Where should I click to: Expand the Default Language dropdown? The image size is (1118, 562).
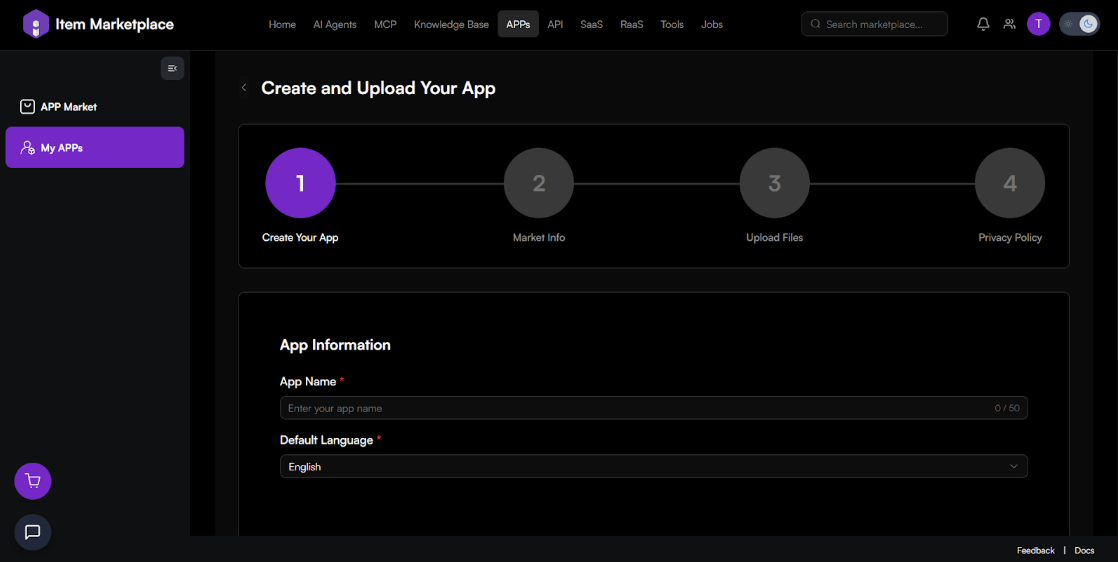coord(653,467)
